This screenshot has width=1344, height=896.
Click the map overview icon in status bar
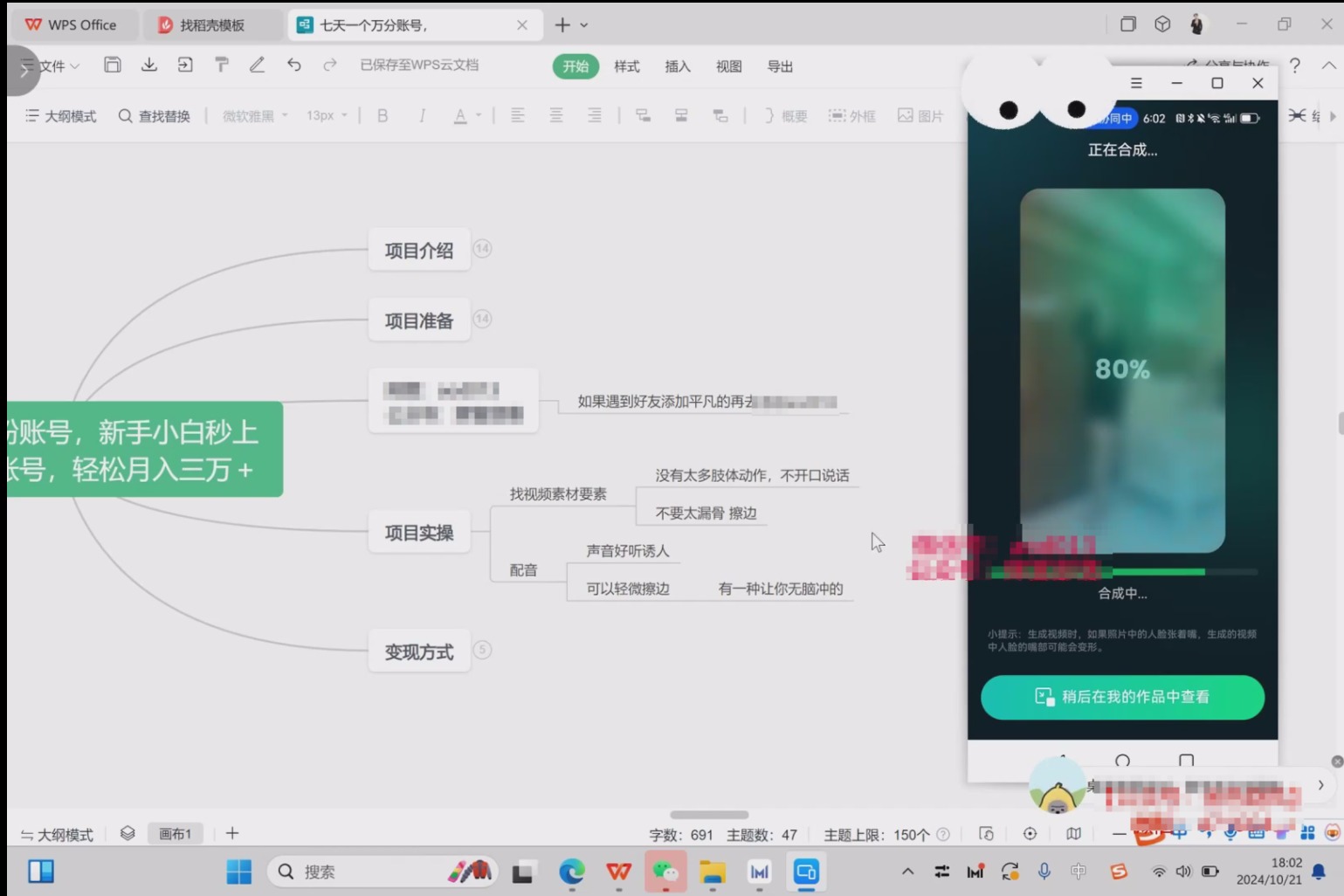[x=1073, y=834]
